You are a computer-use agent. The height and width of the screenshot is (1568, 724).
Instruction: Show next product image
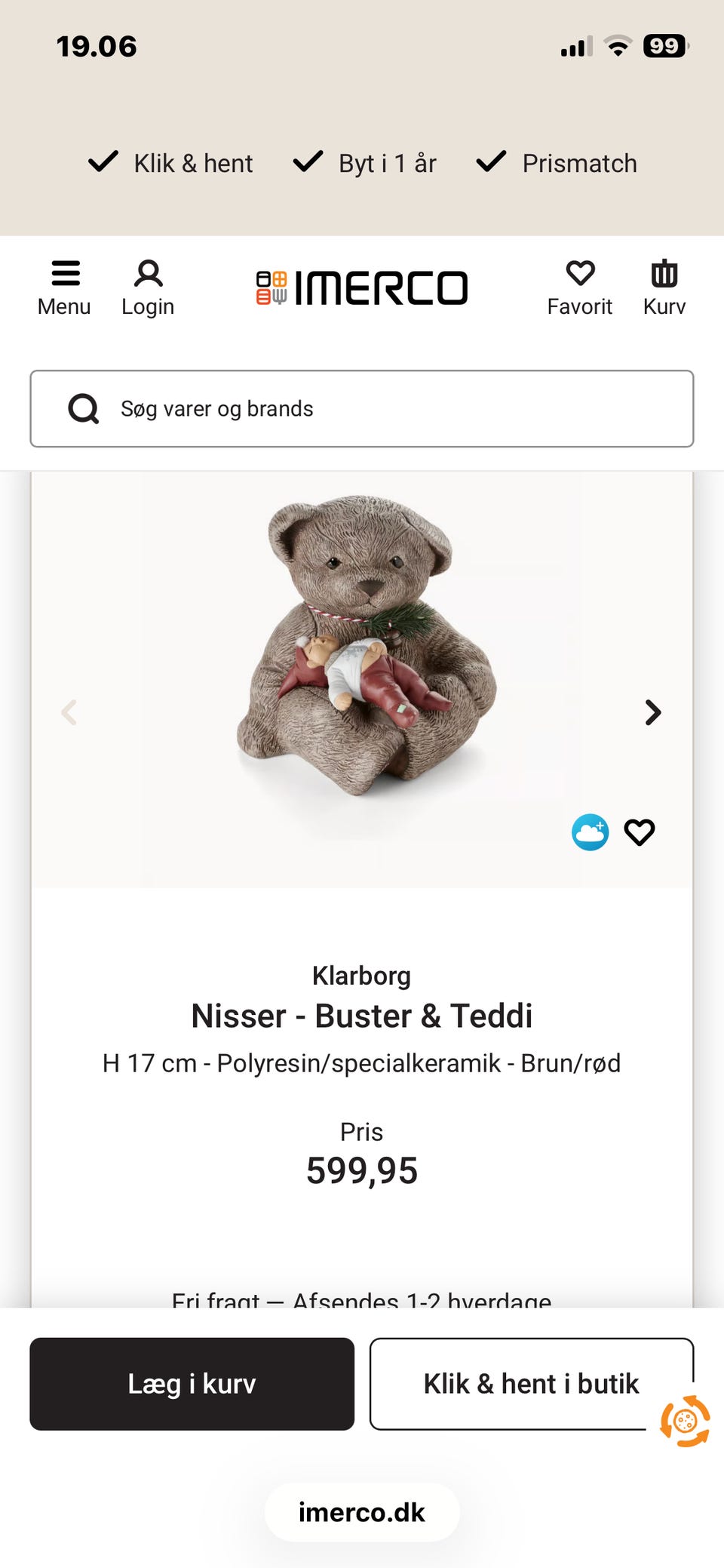click(x=653, y=712)
